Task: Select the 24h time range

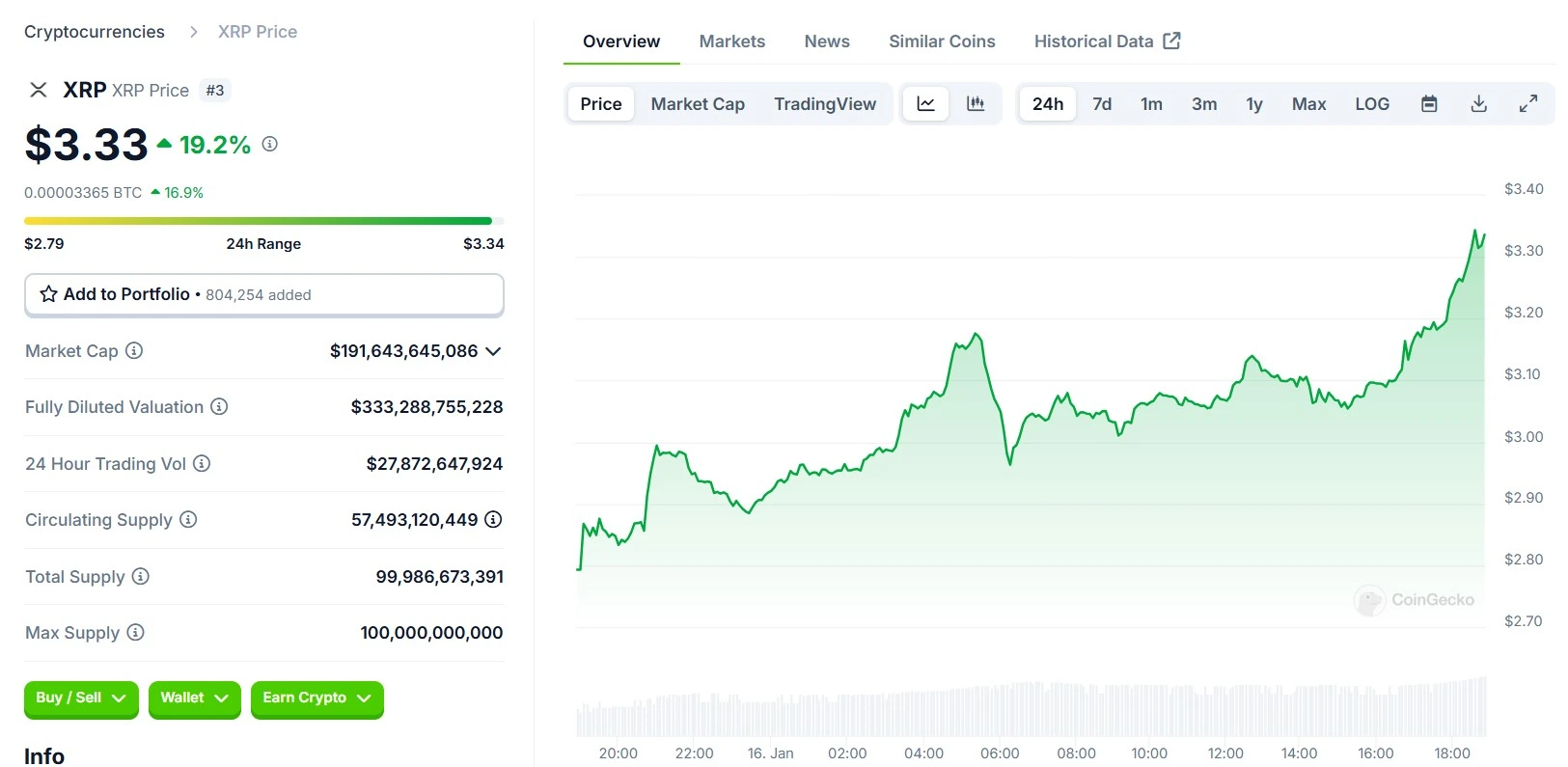Action: click(1048, 103)
